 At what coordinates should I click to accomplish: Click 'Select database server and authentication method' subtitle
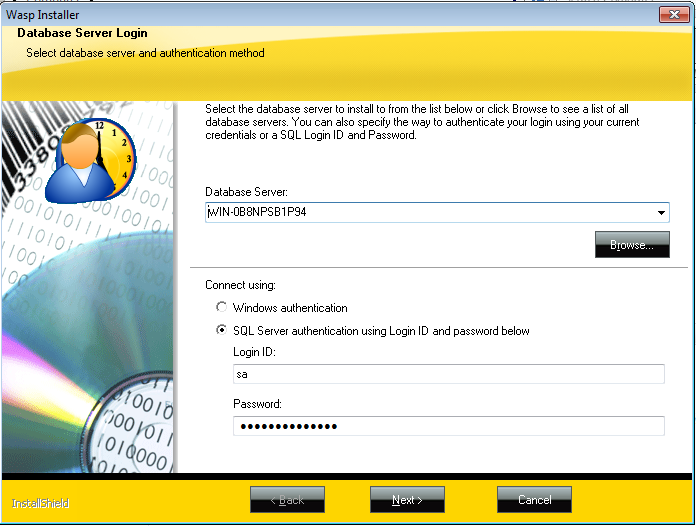point(145,53)
